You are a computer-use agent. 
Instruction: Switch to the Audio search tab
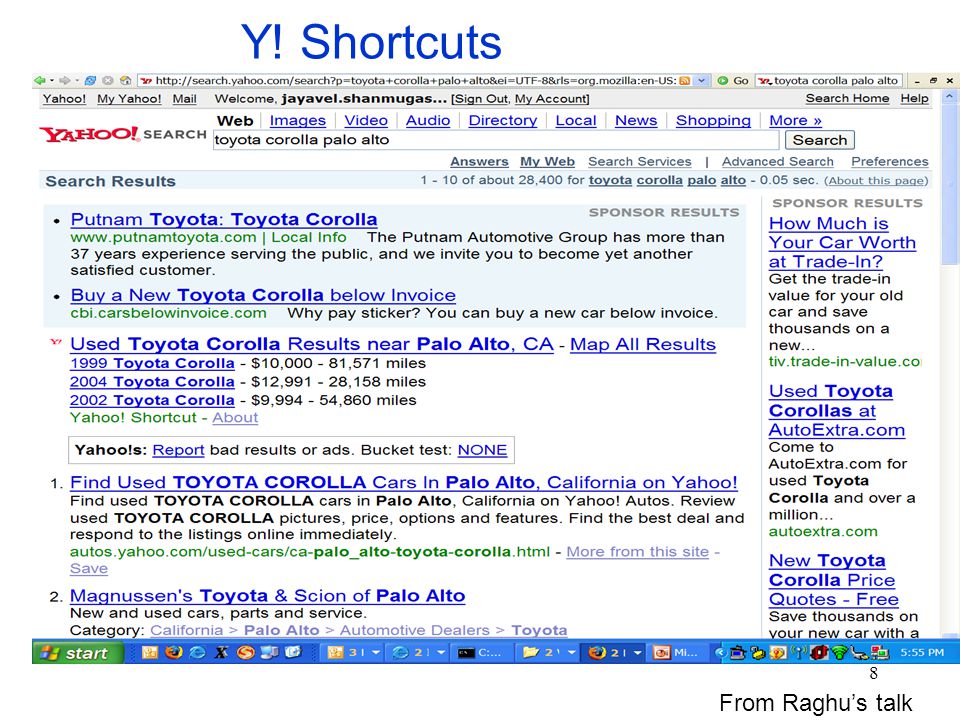[428, 121]
